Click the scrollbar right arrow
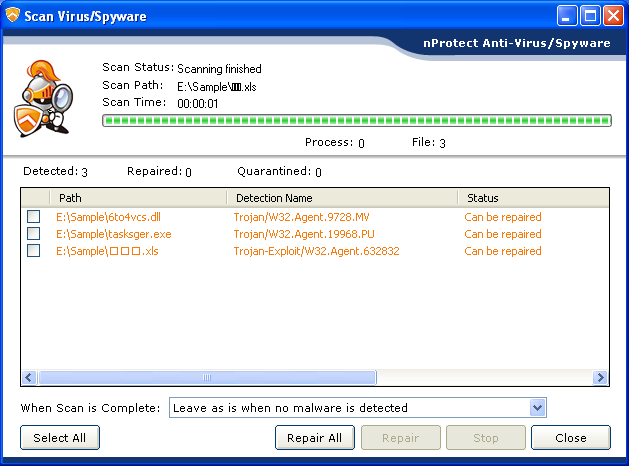The width and height of the screenshot is (629, 466). (601, 377)
